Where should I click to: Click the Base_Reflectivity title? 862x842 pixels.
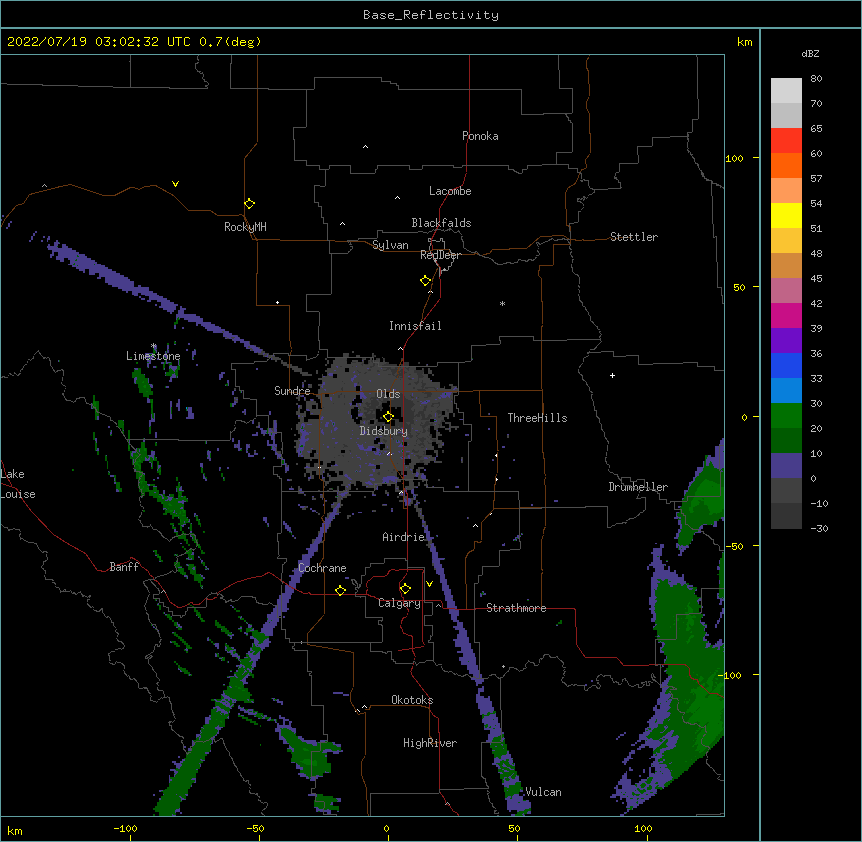[431, 15]
